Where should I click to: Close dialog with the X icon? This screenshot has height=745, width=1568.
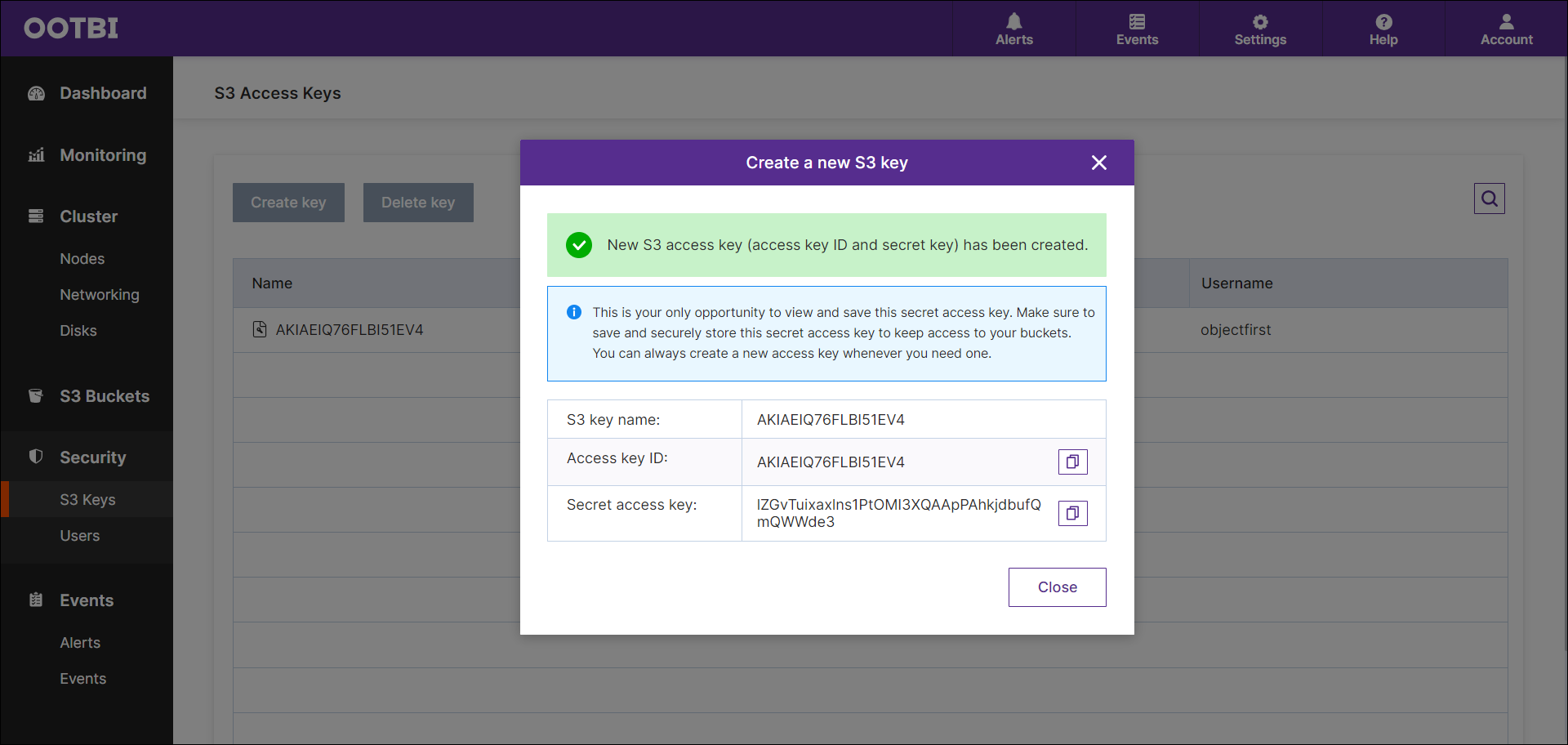click(1099, 163)
